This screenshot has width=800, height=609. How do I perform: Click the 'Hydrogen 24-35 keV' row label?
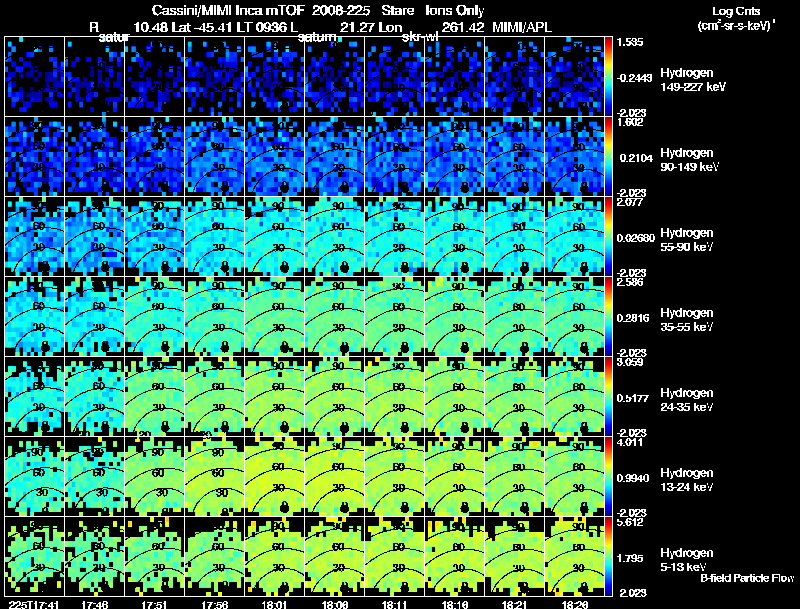[687, 400]
